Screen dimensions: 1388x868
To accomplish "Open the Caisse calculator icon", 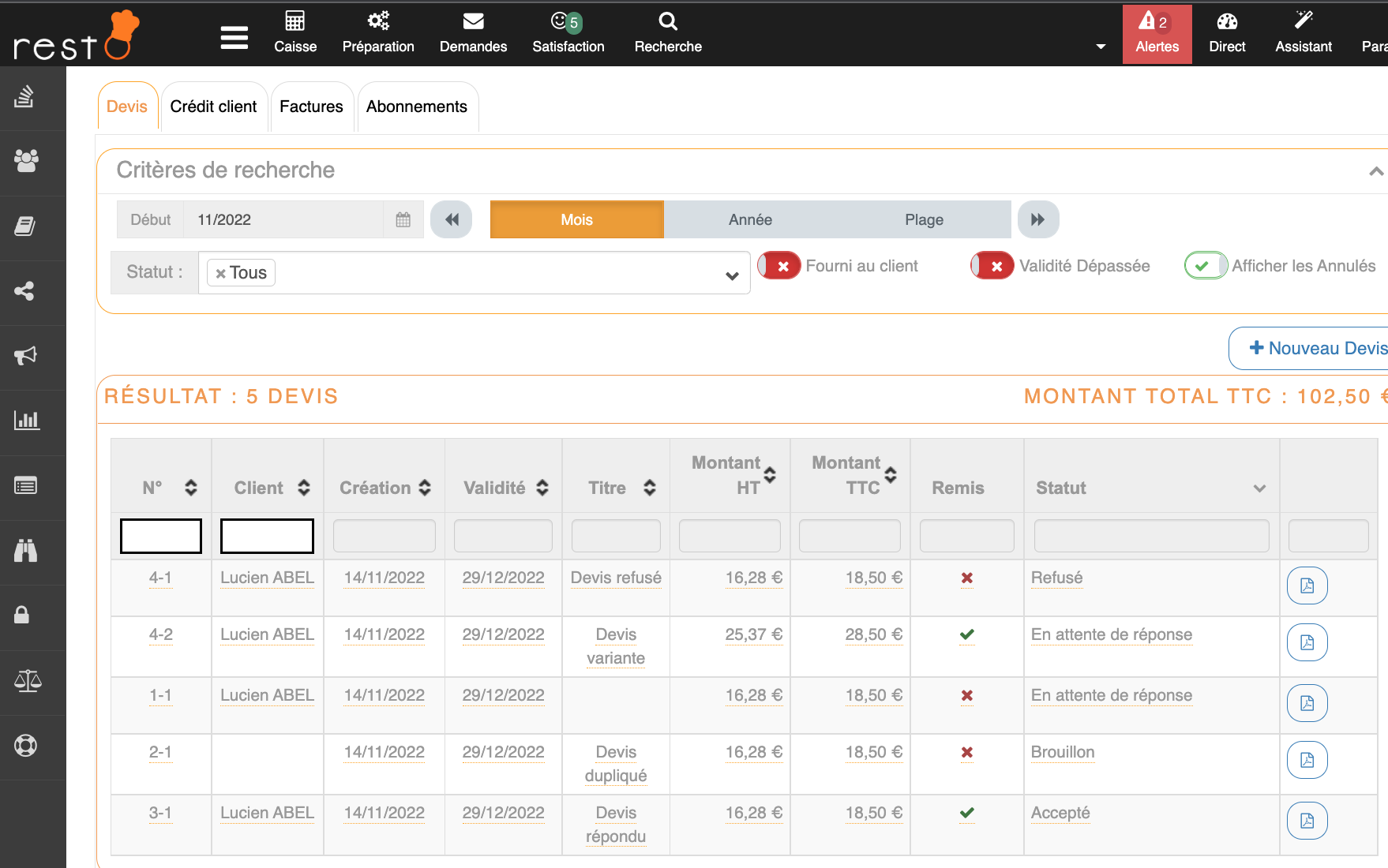I will [x=294, y=21].
